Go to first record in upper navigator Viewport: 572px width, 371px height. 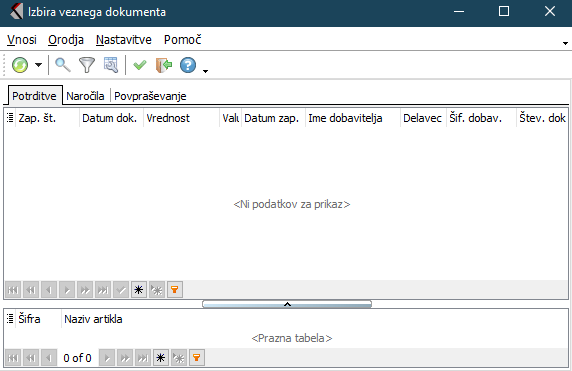13,290
